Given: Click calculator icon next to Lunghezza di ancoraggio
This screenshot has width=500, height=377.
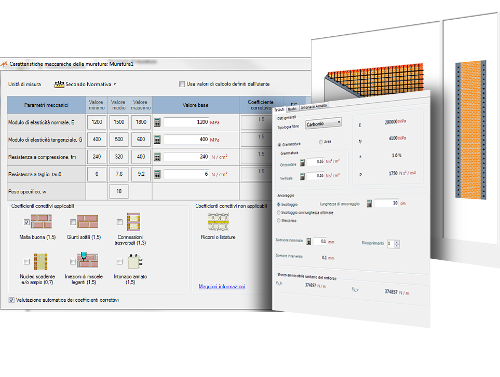Looking at the screenshot, I should pos(369,203).
